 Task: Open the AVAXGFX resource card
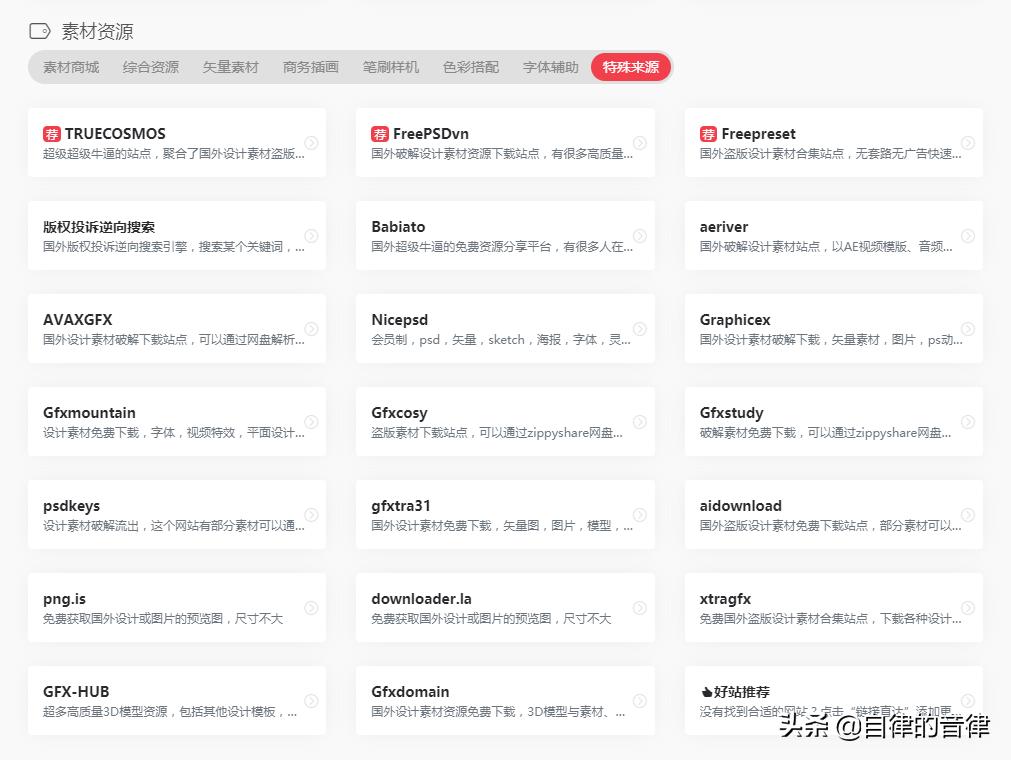[176, 328]
